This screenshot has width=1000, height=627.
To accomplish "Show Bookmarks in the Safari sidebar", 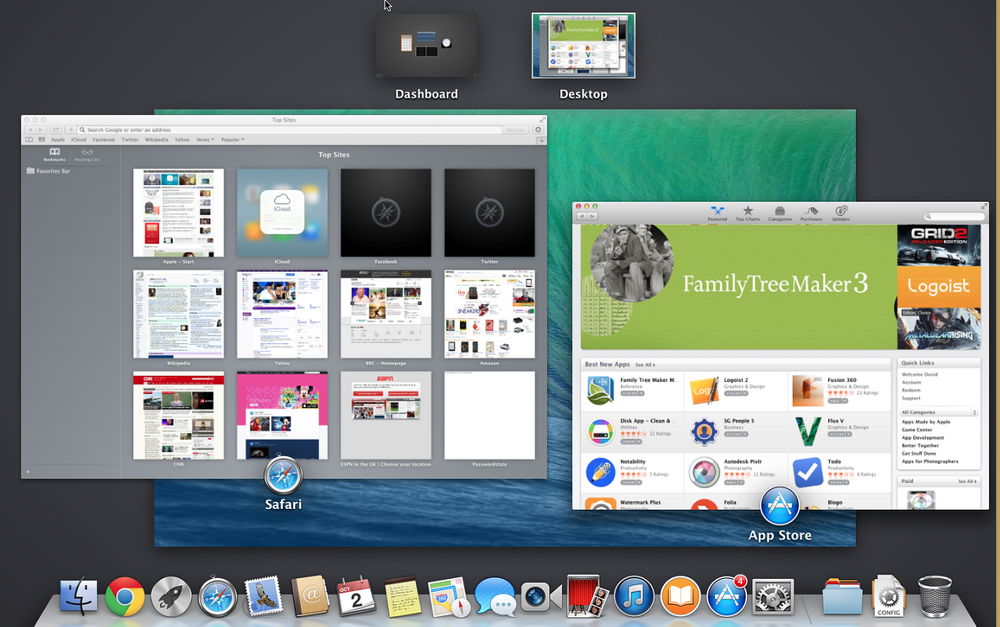I will pos(54,154).
